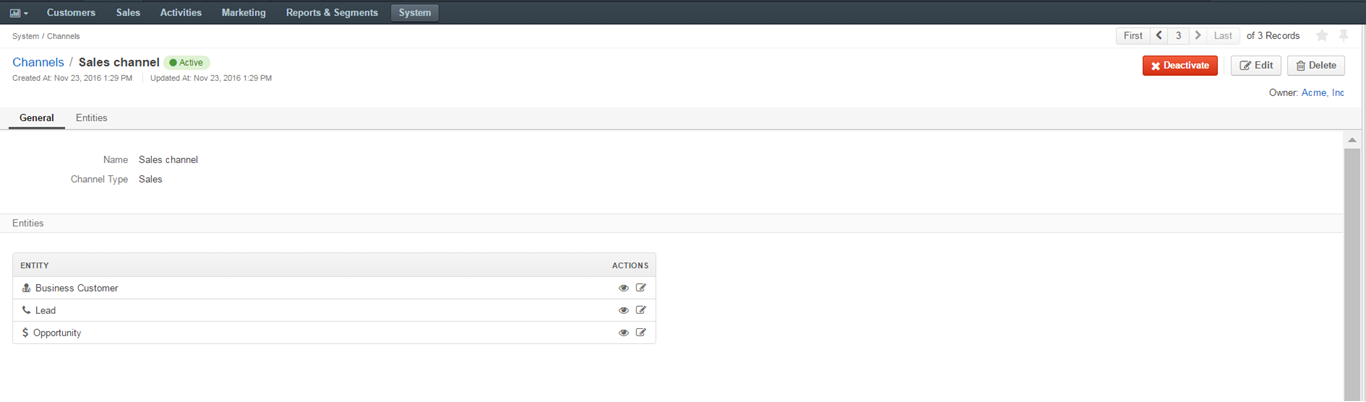1366x402 pixels.
Task: Click the Created At timestamp
Action: [x=72, y=78]
